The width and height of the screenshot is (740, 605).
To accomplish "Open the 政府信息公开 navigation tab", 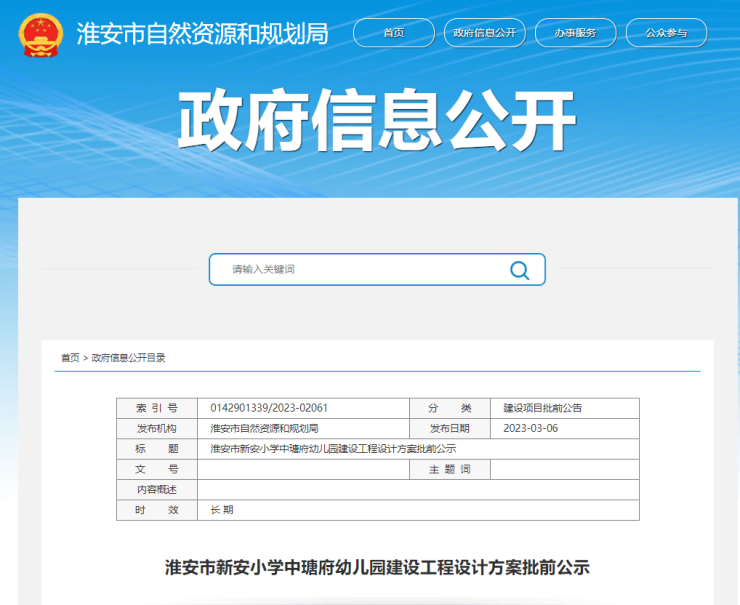I will (485, 33).
